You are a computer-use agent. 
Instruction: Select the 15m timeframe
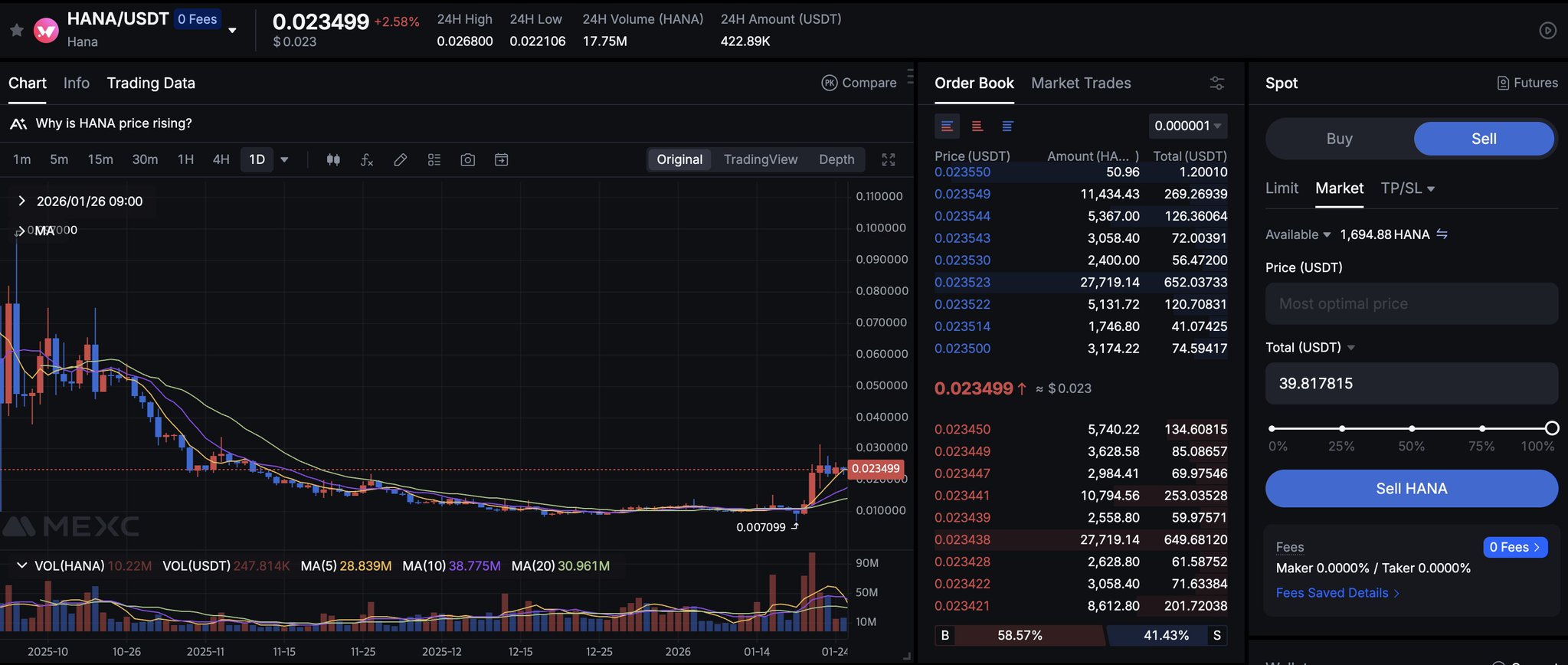100,159
